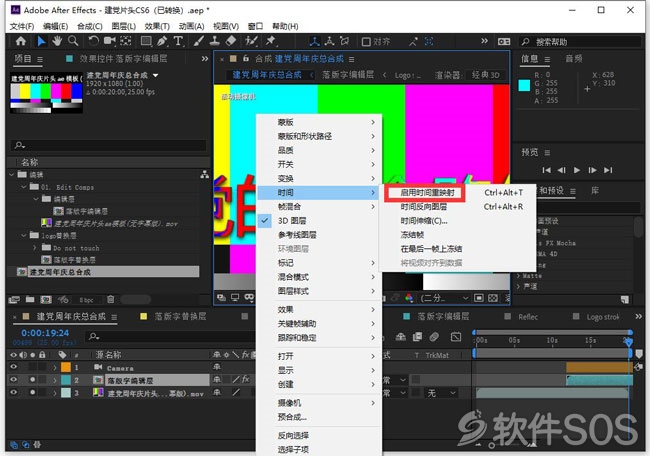Viewport: 650px width, 456px height.
Task: Select the Roto Brush tool
Action: (x=251, y=41)
